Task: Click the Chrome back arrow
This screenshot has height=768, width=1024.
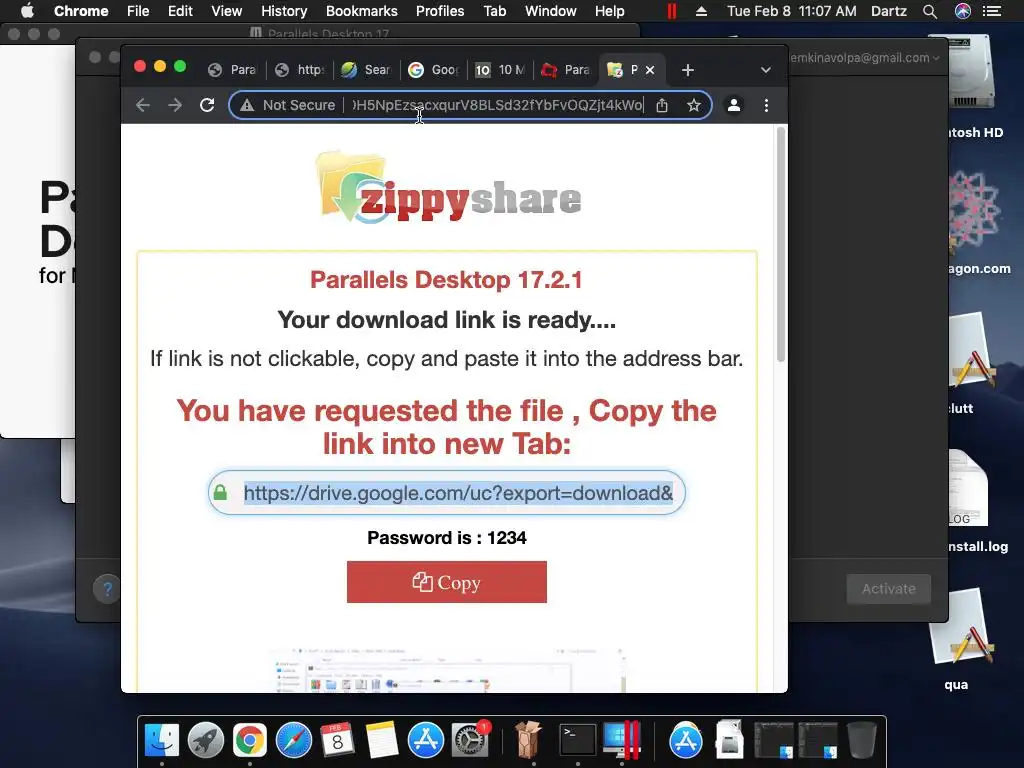Action: point(142,105)
